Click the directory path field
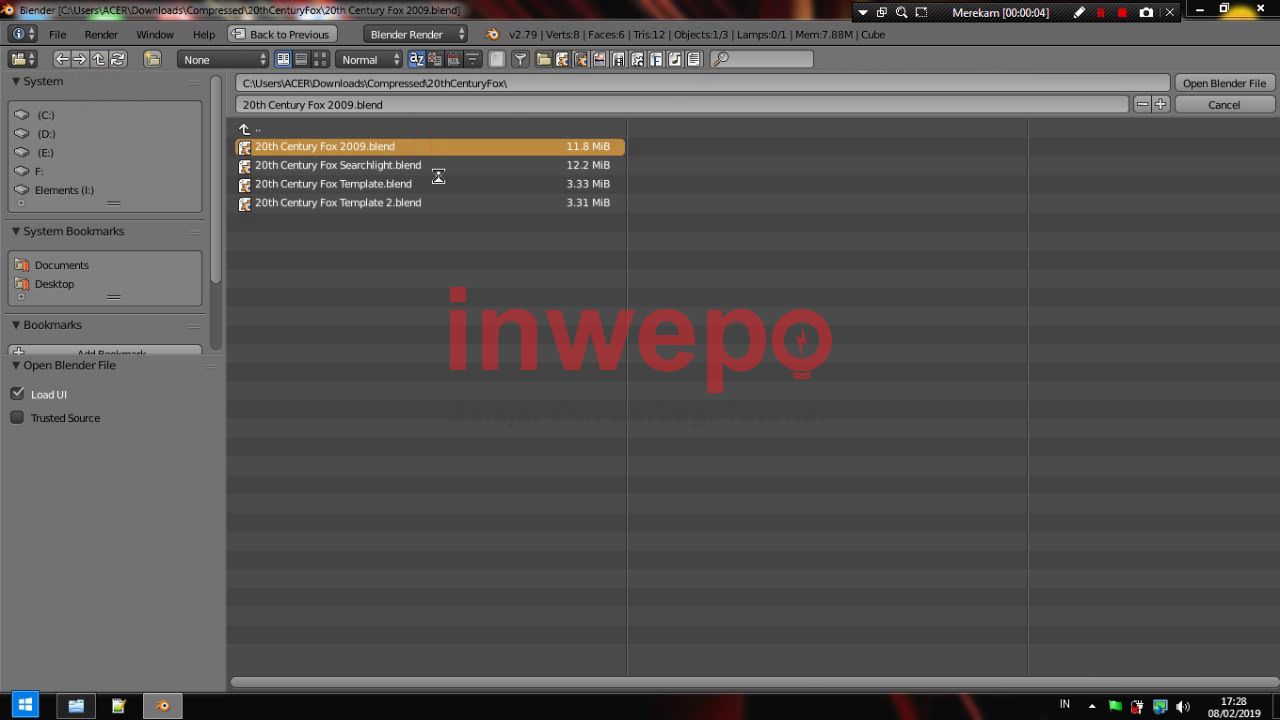This screenshot has width=1280, height=720. [x=702, y=83]
